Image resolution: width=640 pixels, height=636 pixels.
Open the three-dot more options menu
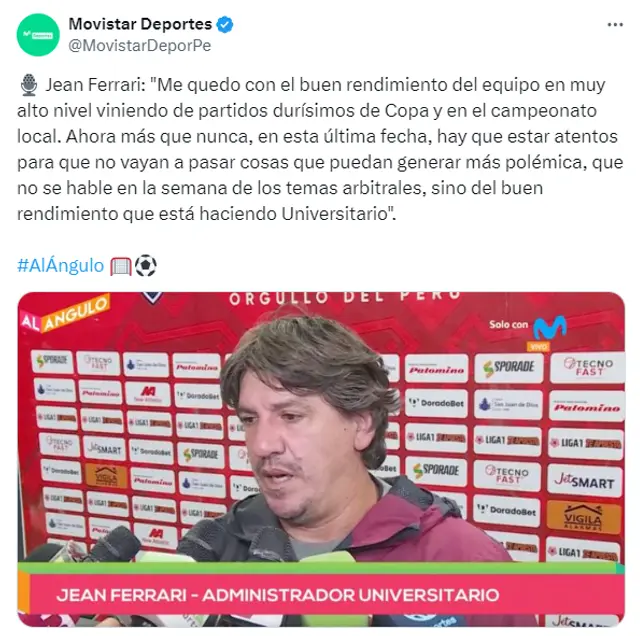tap(615, 25)
